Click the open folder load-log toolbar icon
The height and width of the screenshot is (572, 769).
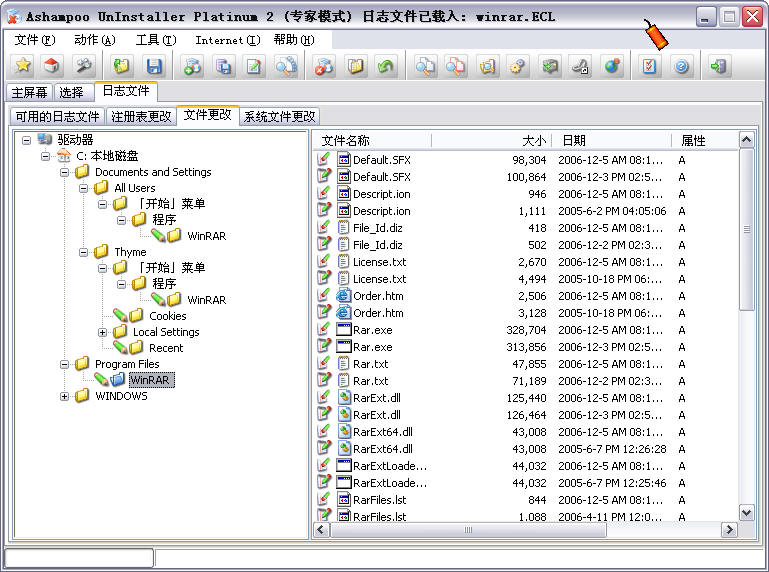click(x=122, y=65)
